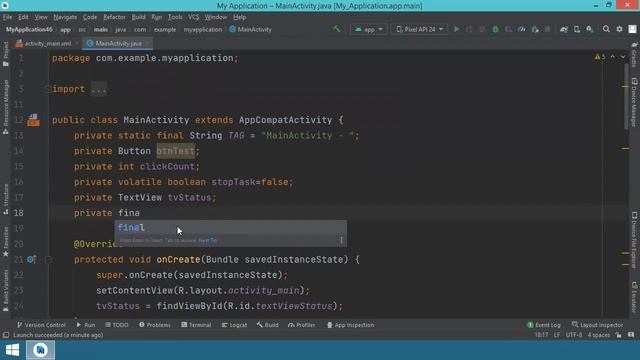The height and width of the screenshot is (360, 640).
Task: Open Search Everywhere magnifier icon
Action: [x=606, y=29]
